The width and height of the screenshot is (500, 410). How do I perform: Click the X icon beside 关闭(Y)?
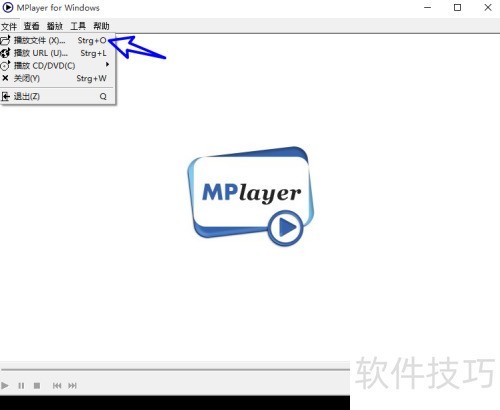[x=5, y=78]
